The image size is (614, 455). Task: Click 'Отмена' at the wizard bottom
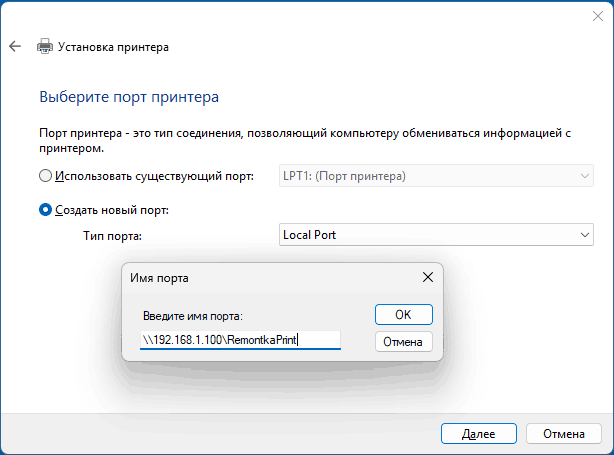tap(563, 433)
